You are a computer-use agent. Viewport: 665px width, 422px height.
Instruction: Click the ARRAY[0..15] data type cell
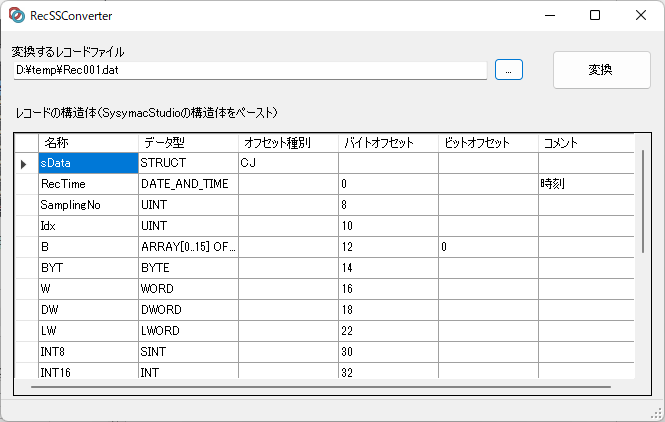[187, 246]
